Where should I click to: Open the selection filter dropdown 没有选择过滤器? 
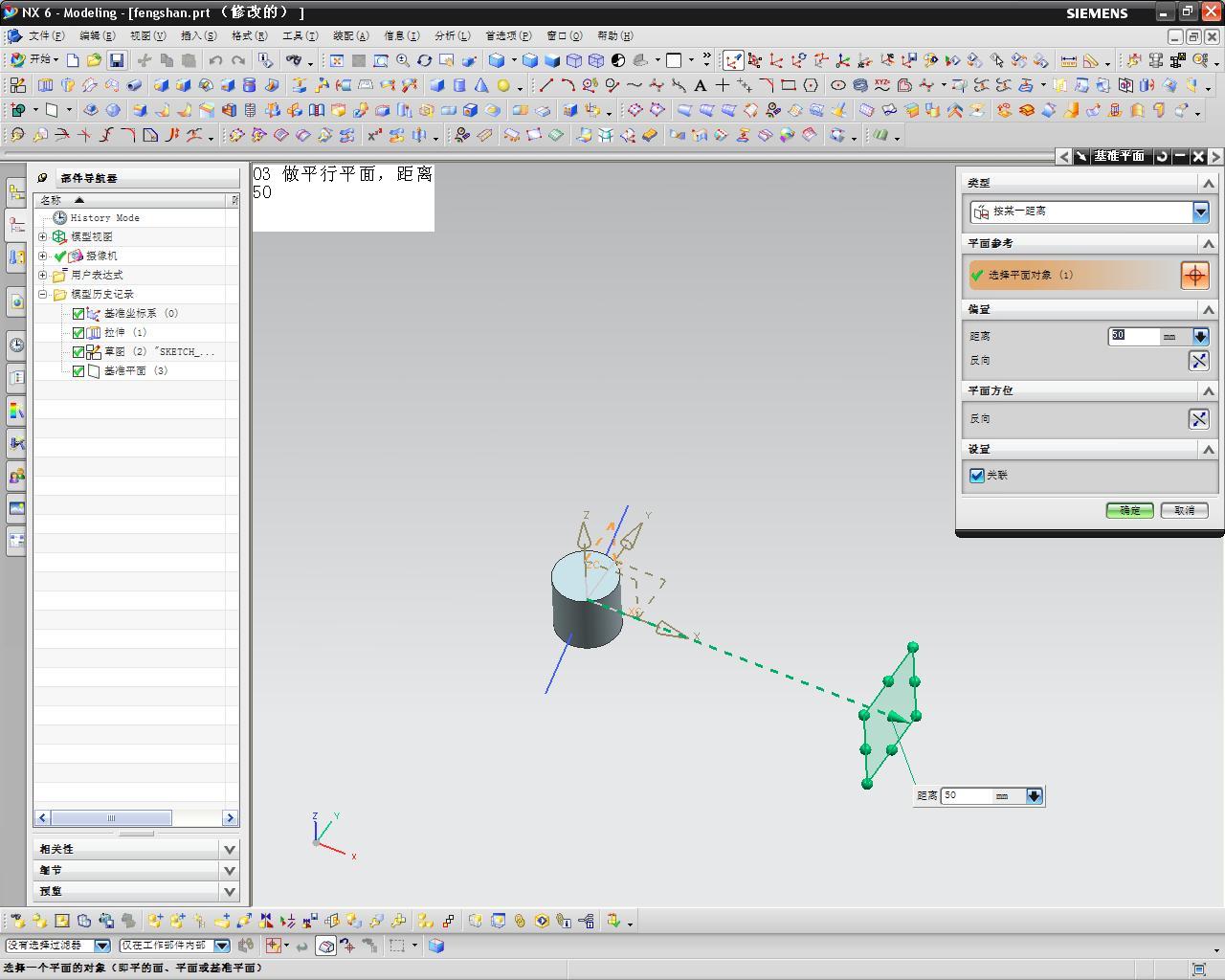click(102, 946)
